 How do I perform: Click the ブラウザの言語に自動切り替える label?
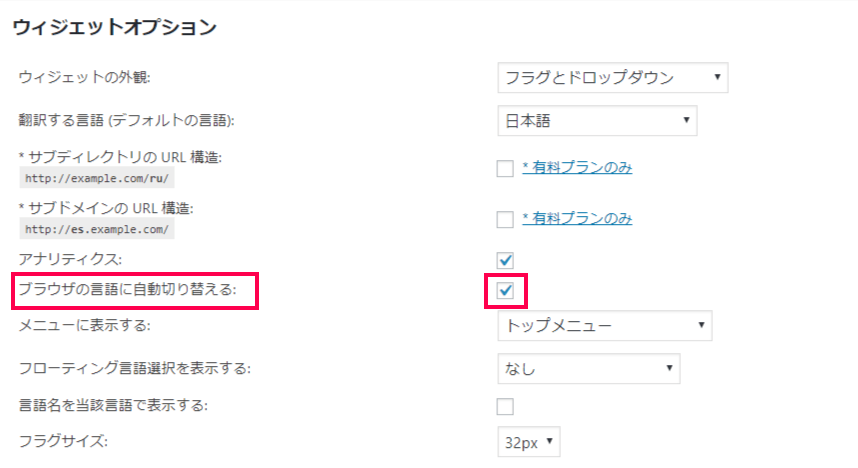pos(127,289)
